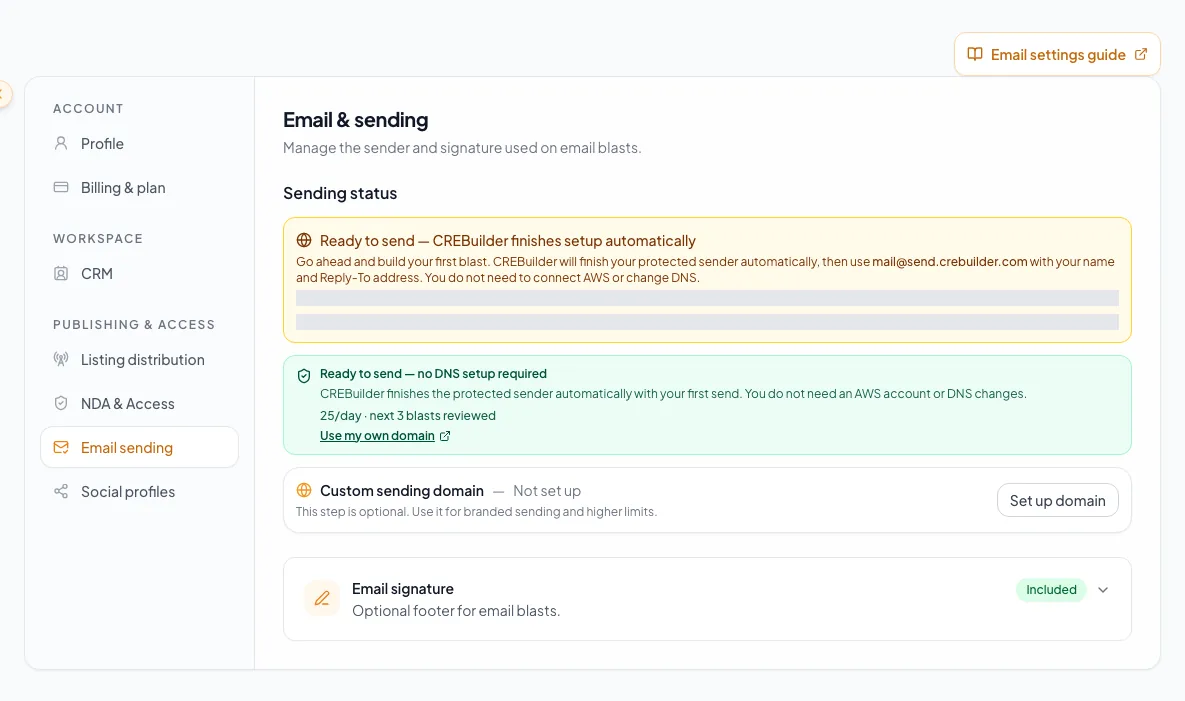Select Listing distribution in sidebar
The width and height of the screenshot is (1185, 701).
click(139, 360)
